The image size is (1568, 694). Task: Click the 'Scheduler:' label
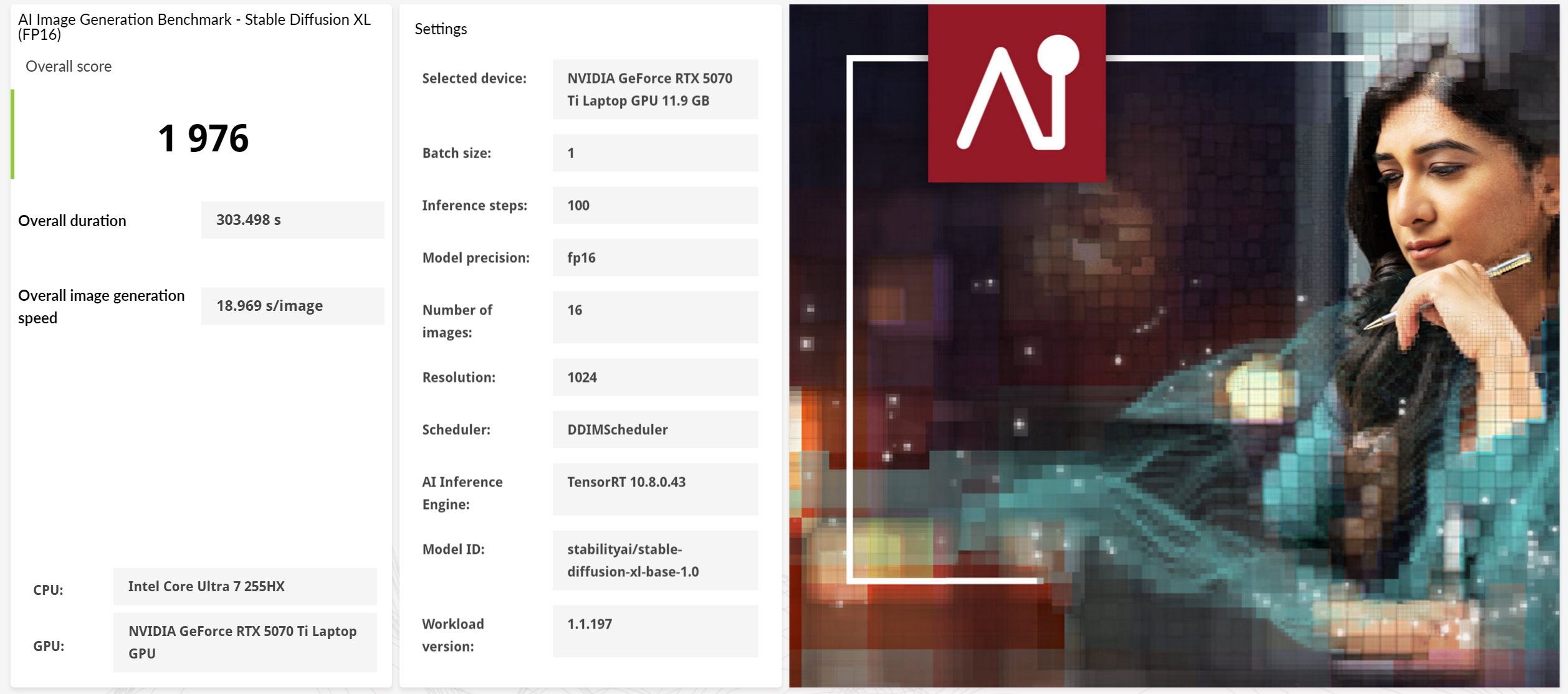click(456, 430)
